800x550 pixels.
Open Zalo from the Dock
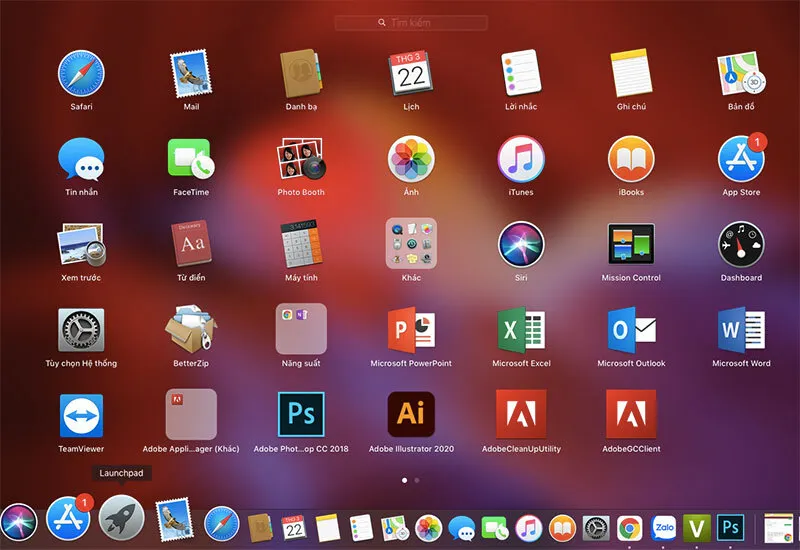tap(663, 528)
